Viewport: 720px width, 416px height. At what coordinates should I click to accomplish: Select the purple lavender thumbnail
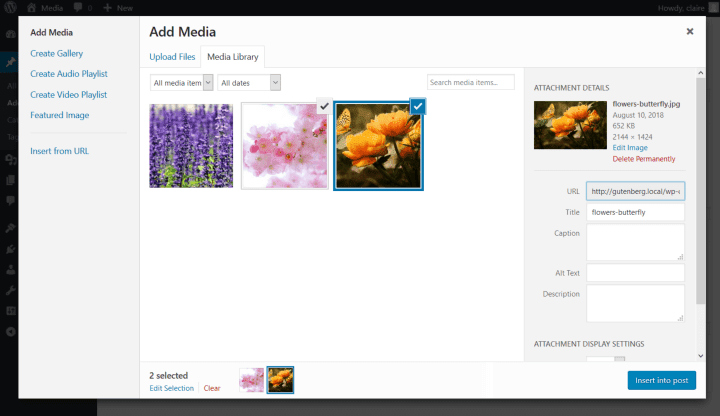[x=191, y=145]
